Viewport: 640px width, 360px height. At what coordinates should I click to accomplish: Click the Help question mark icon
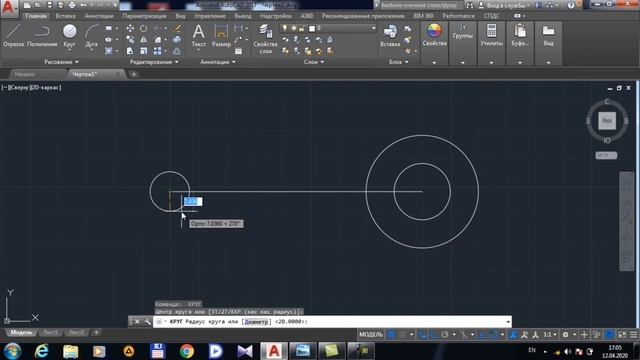[x=571, y=5]
